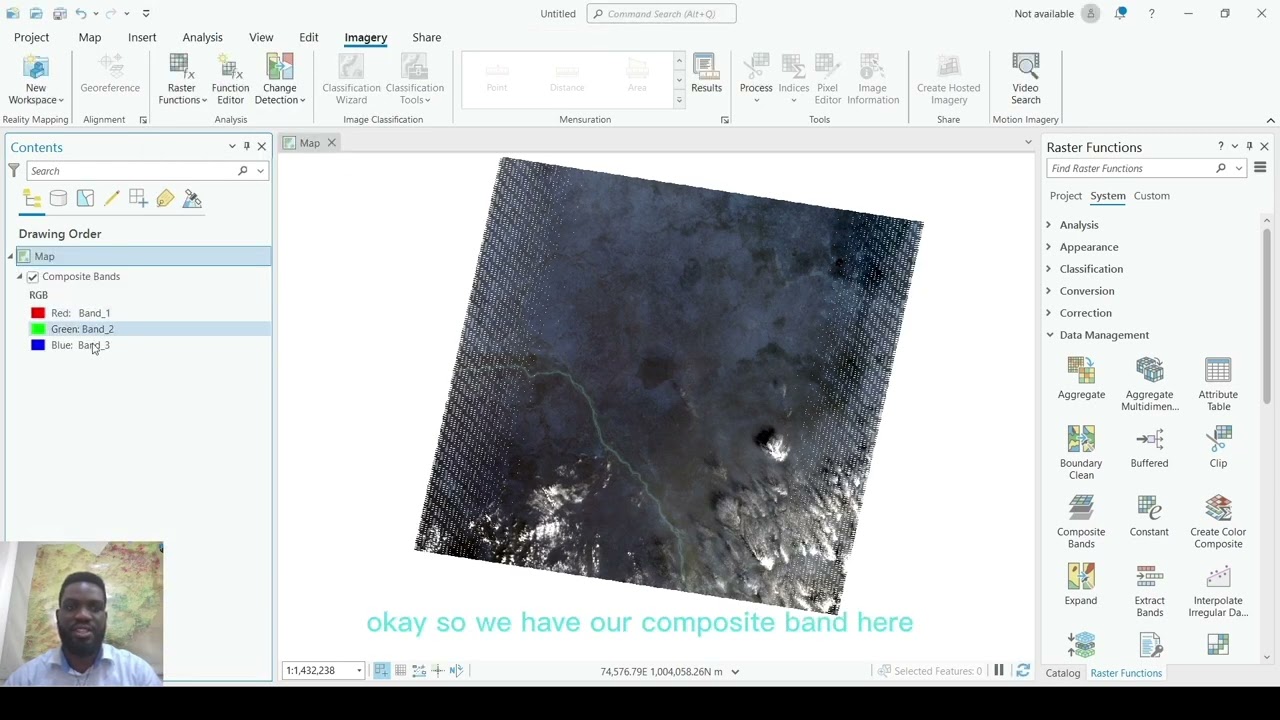Switch to the Map ribbon tab

90,37
